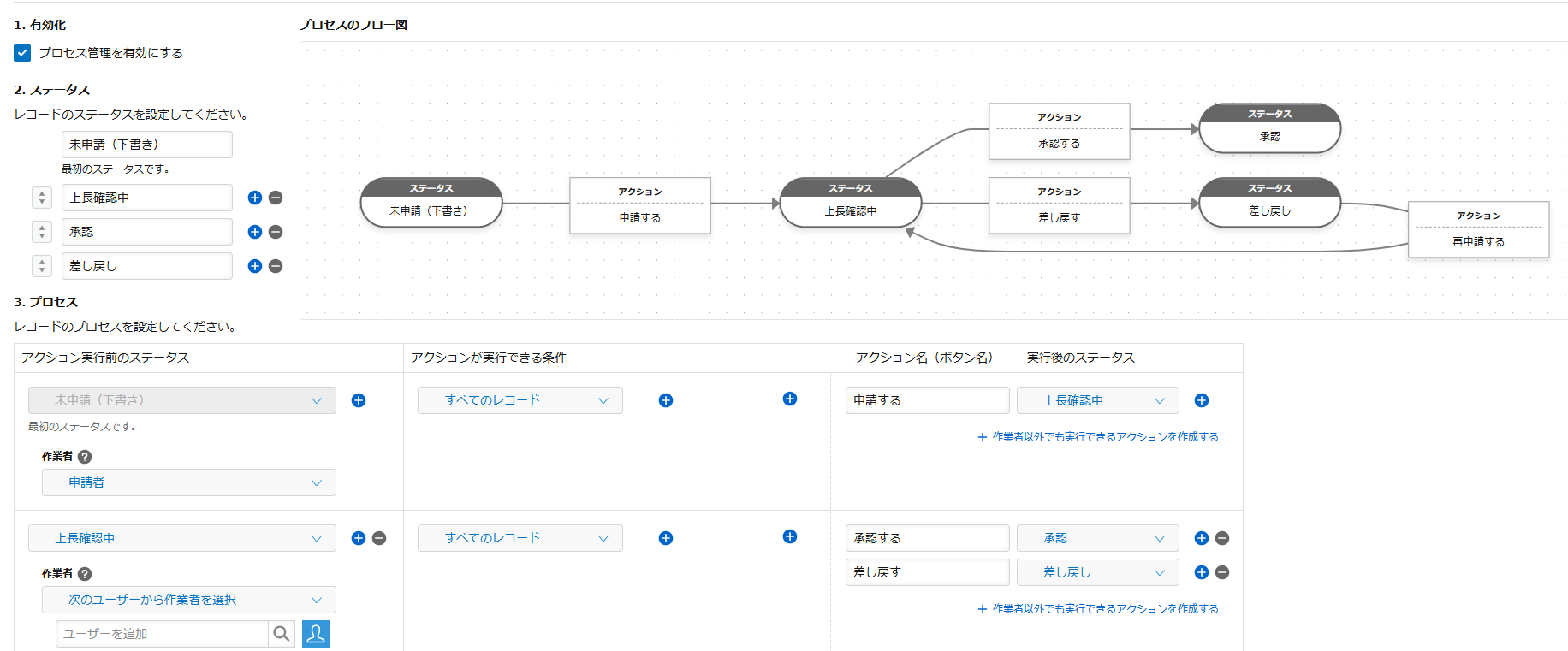
Task: Click right-hand plus icon in second condition cell
Action: tap(790, 536)
